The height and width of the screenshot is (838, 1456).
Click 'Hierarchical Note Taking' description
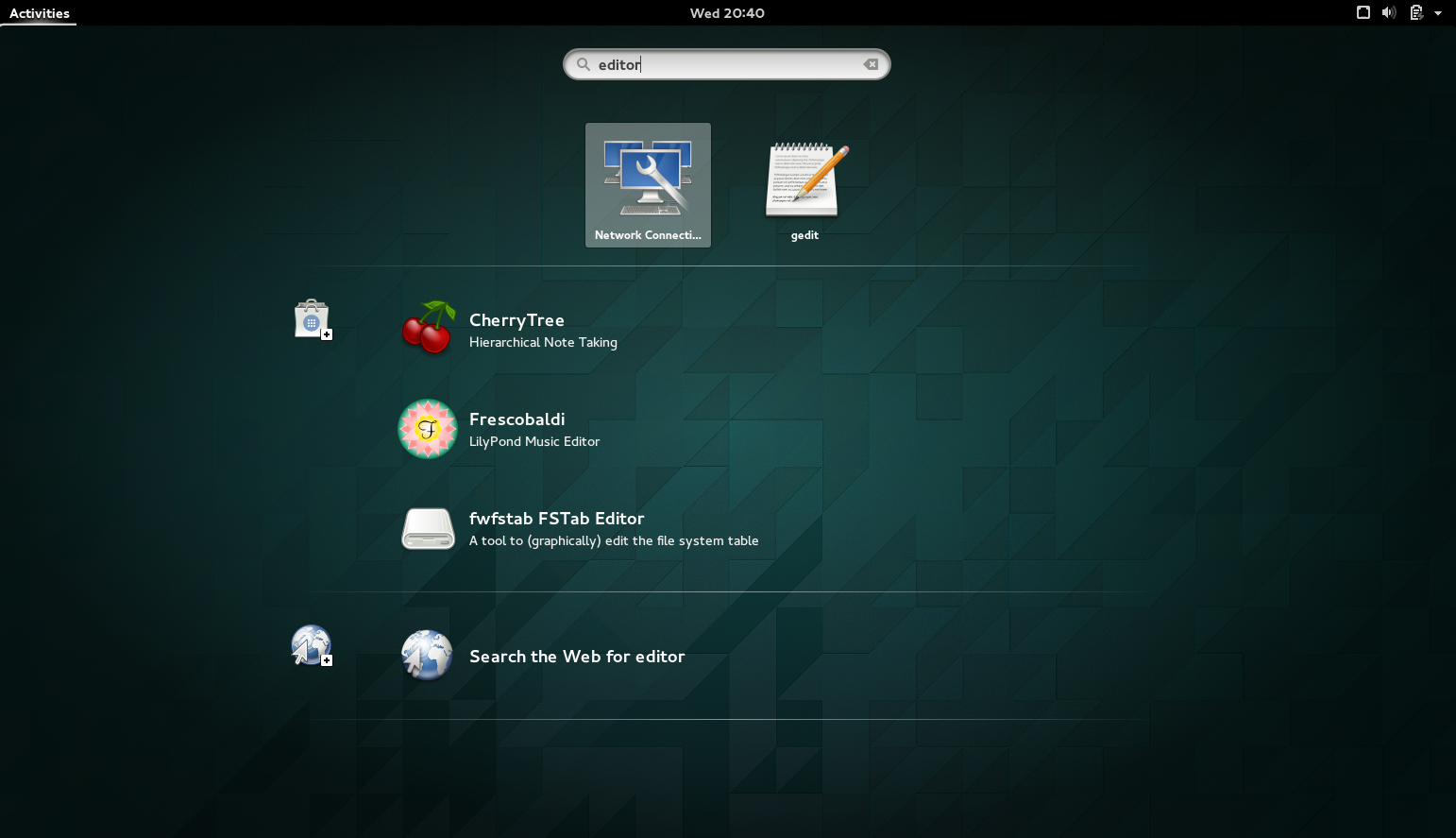(543, 342)
